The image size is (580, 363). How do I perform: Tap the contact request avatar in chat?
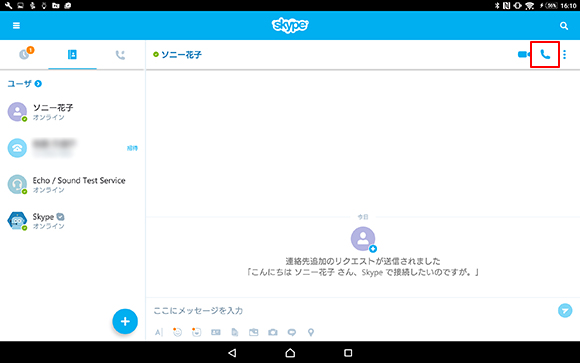point(363,239)
